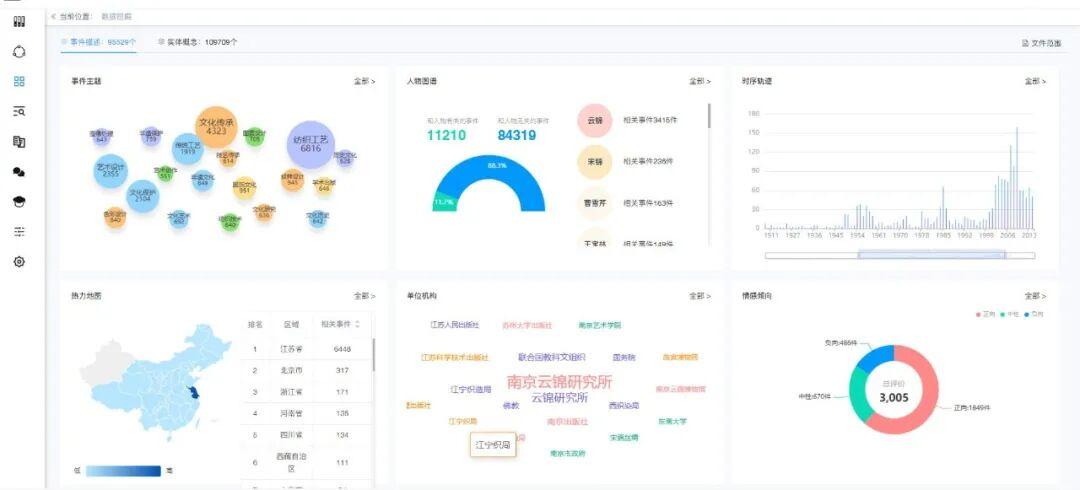Click the document compare icon in sidebar
Screen dimensions: 1080x490
19,142
